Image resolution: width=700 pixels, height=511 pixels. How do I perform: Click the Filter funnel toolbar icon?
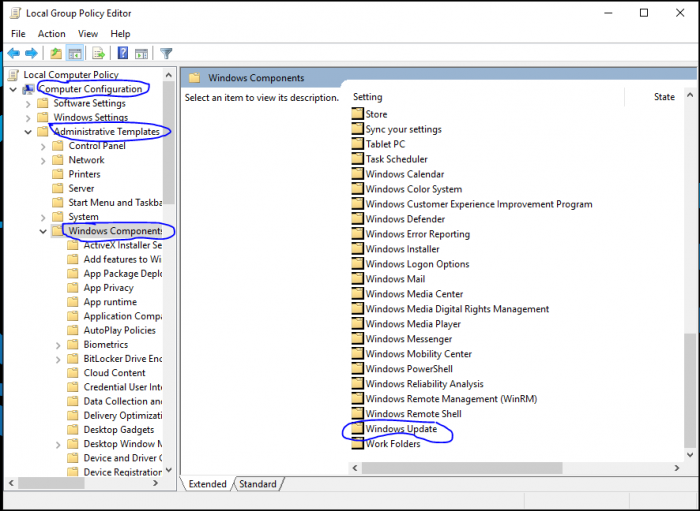click(166, 53)
